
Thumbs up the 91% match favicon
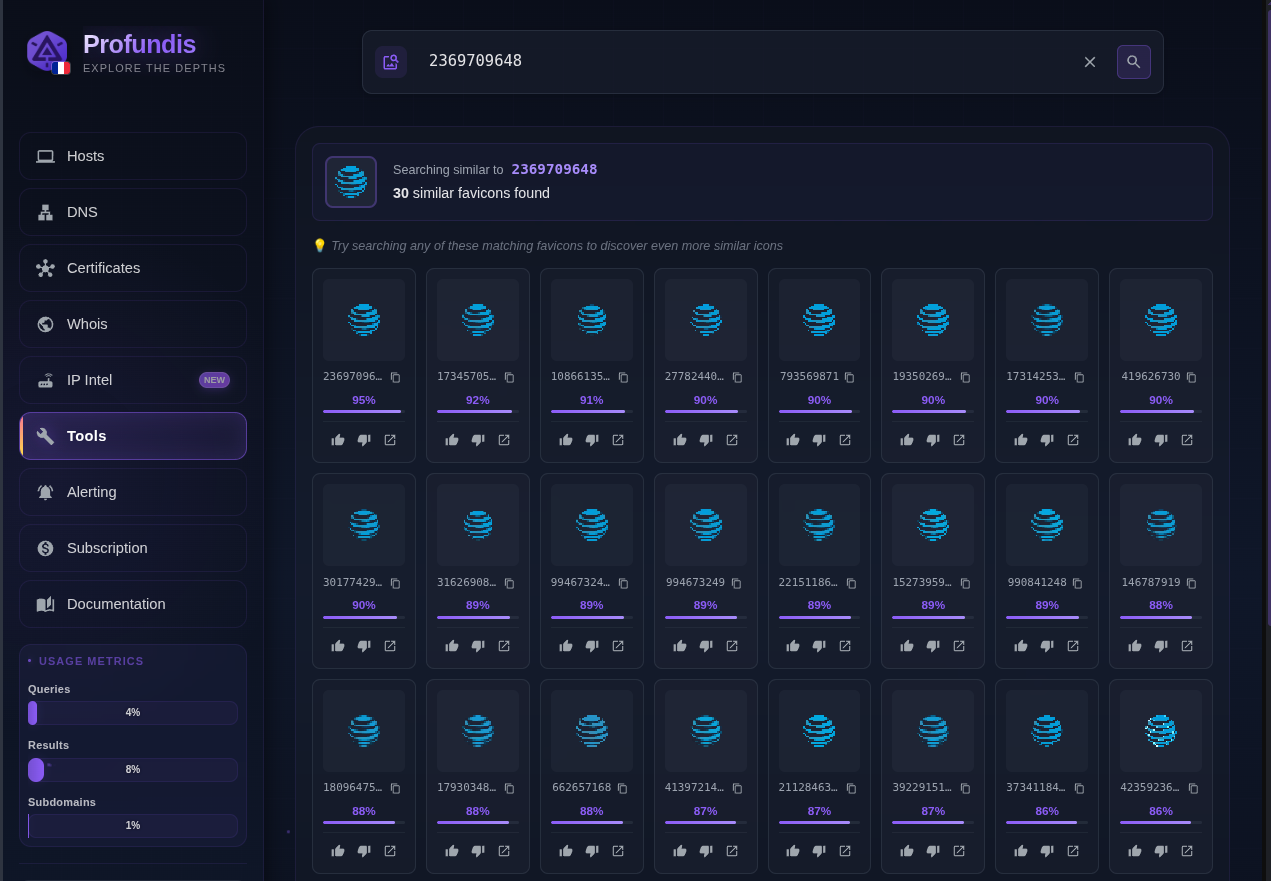566,440
